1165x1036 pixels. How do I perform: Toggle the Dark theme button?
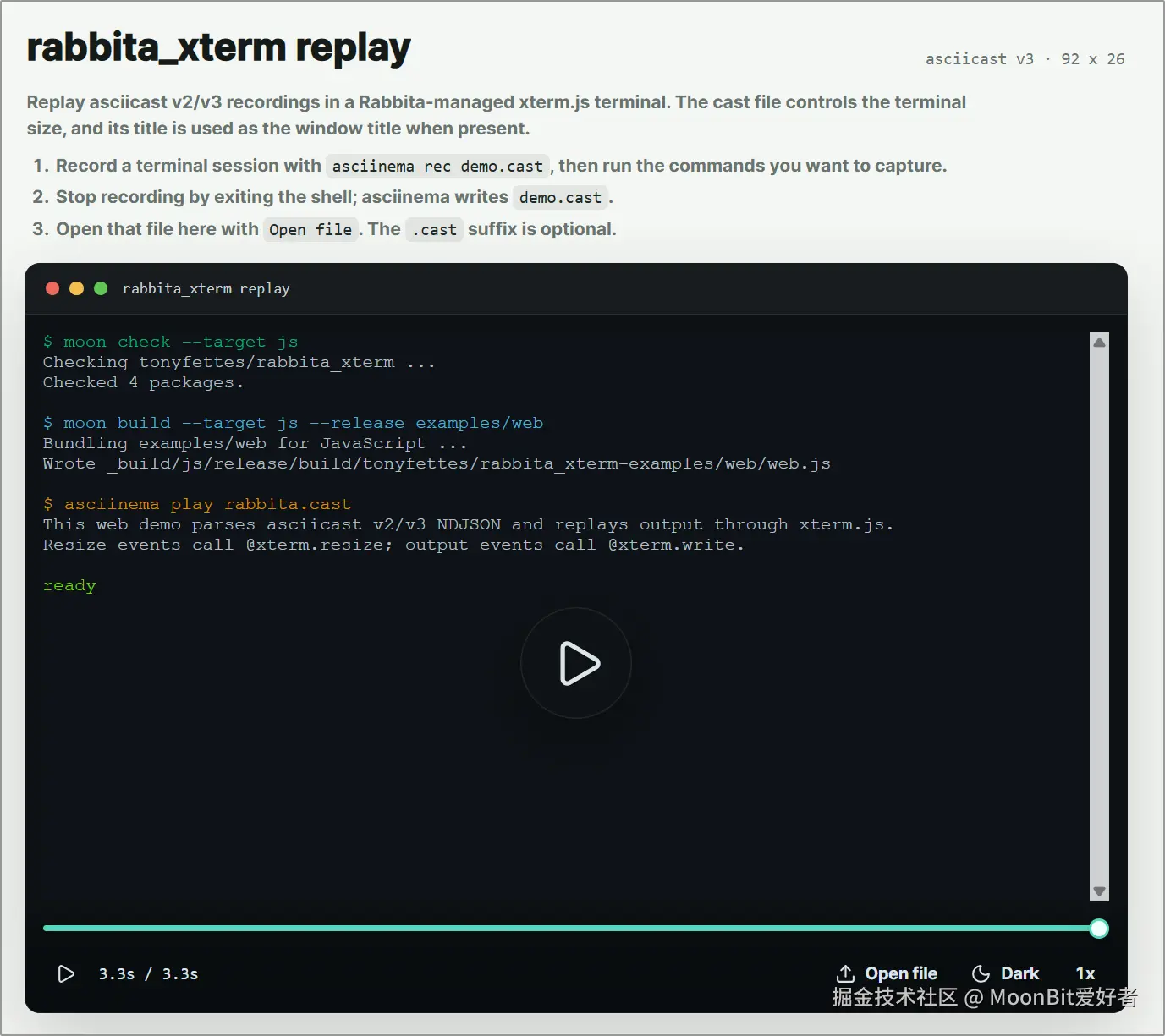pyautogui.click(x=1006, y=974)
